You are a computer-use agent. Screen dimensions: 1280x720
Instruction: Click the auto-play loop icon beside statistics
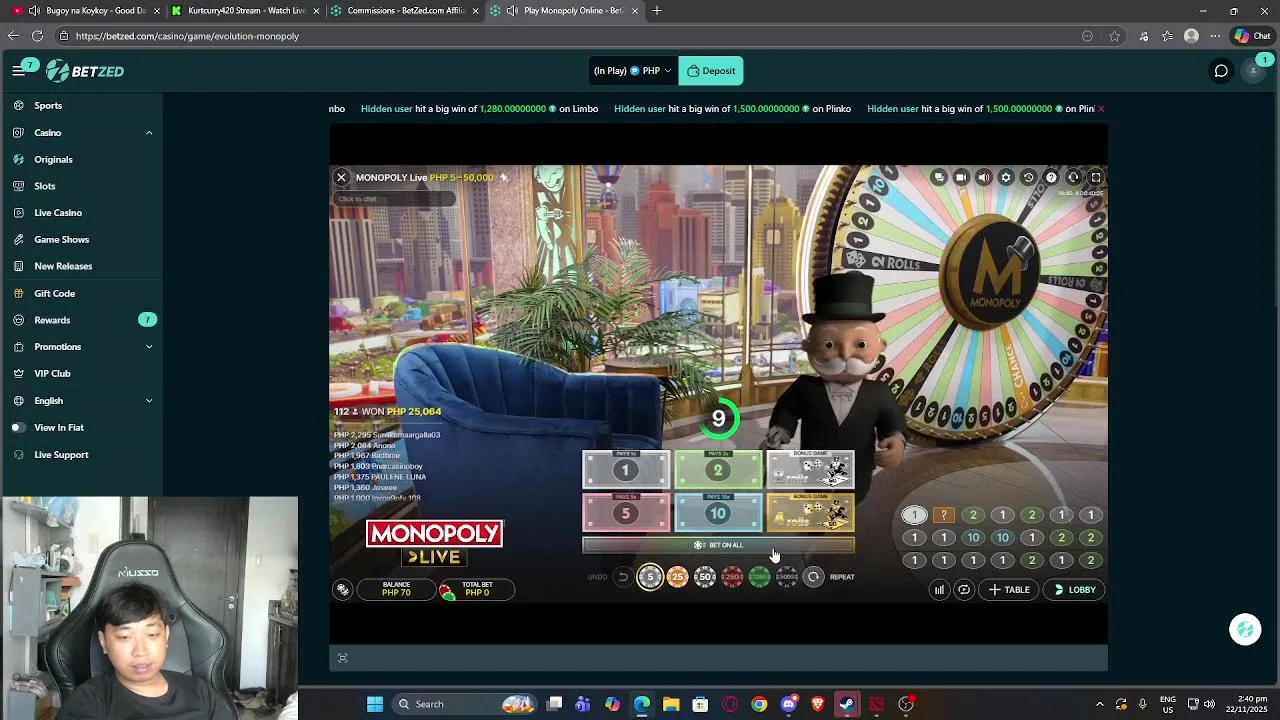[964, 590]
